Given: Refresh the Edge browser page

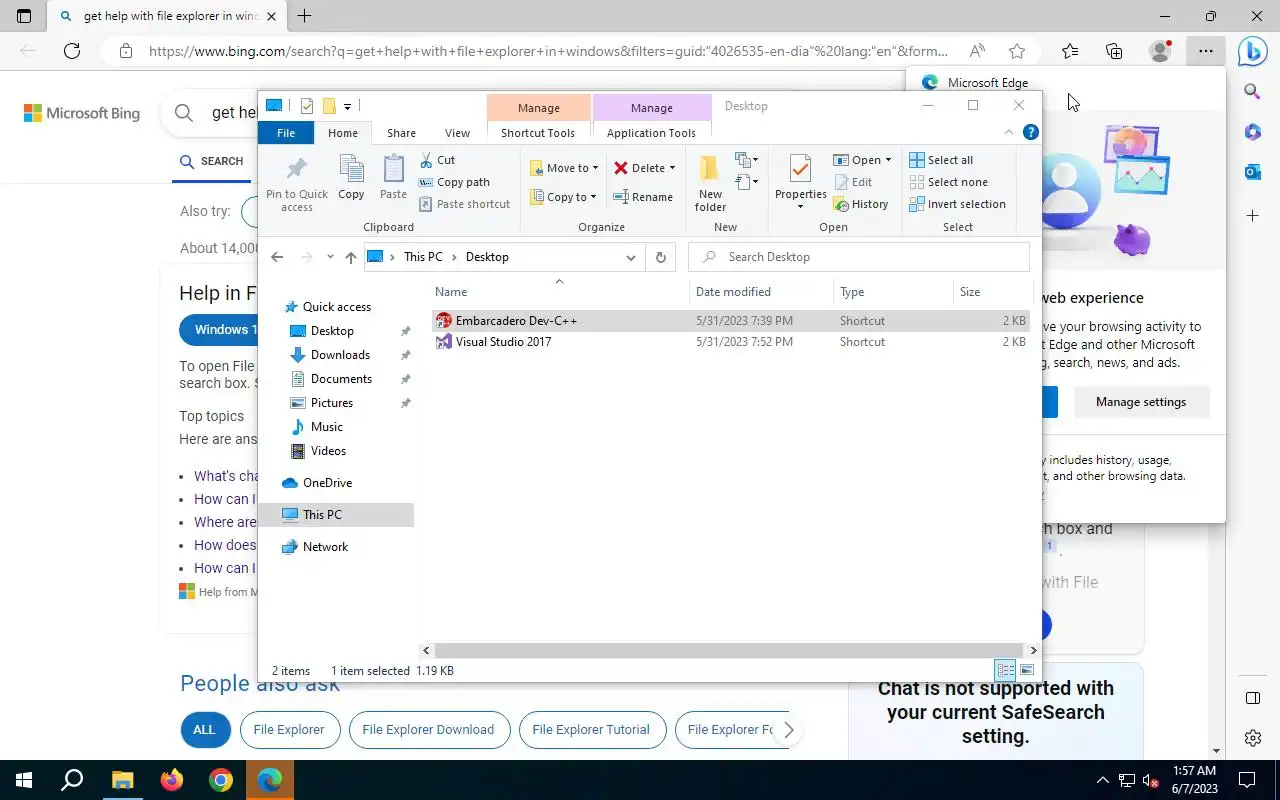Looking at the screenshot, I should [x=72, y=51].
